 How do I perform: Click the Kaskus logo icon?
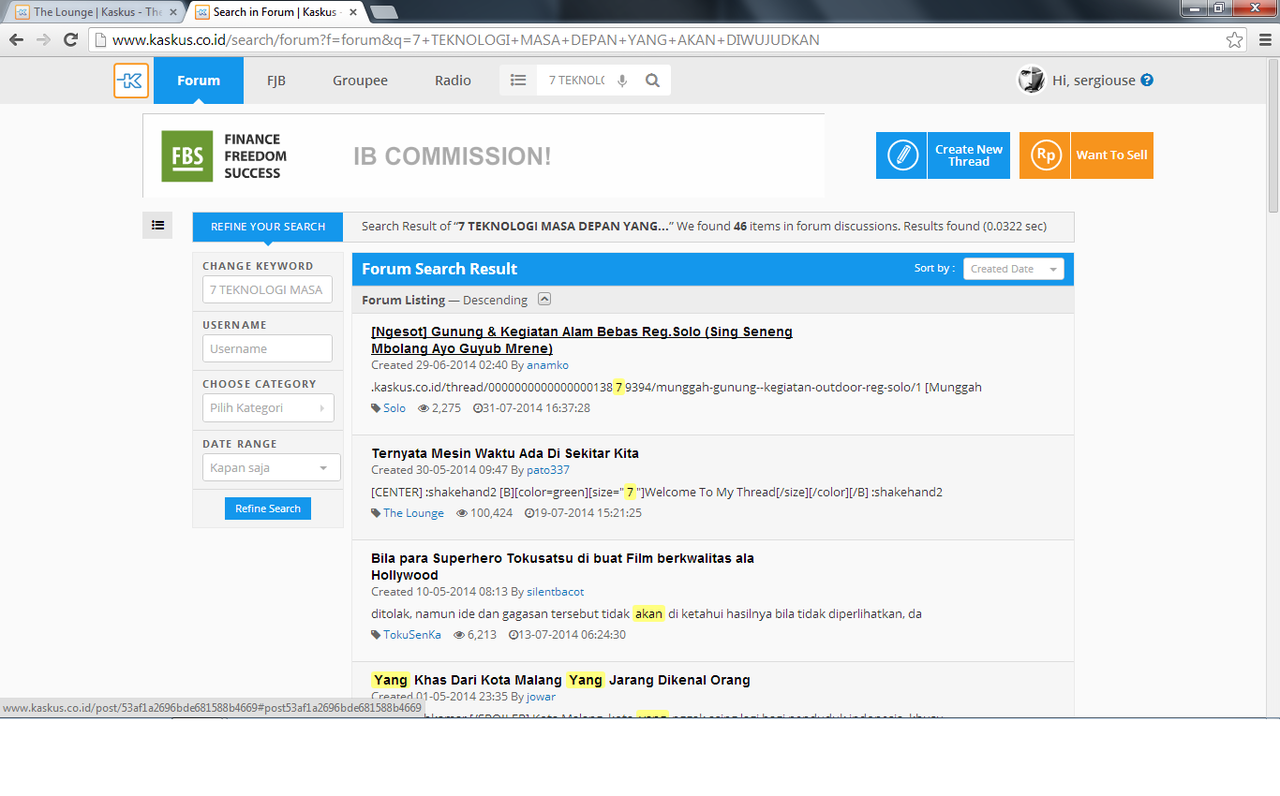point(131,81)
